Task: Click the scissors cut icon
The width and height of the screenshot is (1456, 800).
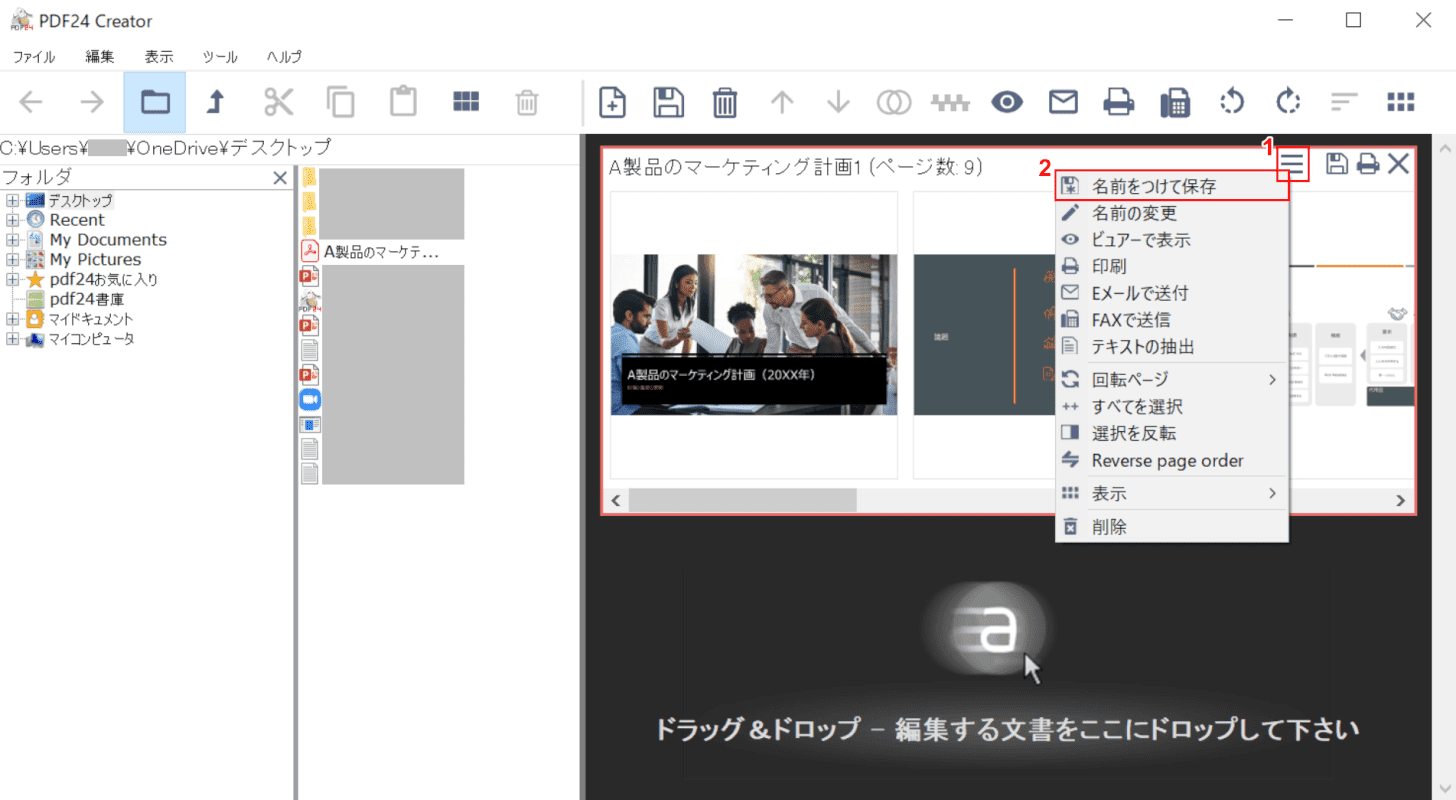Action: pyautogui.click(x=278, y=101)
